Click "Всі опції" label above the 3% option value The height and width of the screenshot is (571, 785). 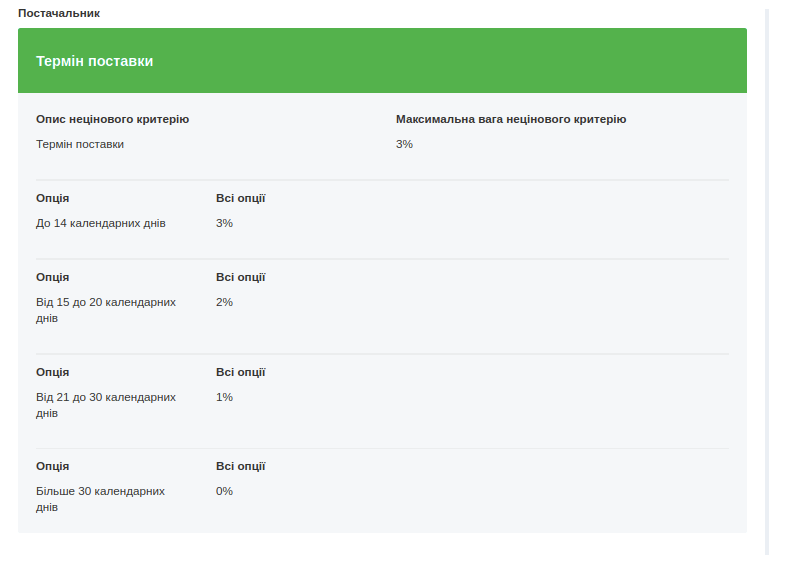(240, 198)
